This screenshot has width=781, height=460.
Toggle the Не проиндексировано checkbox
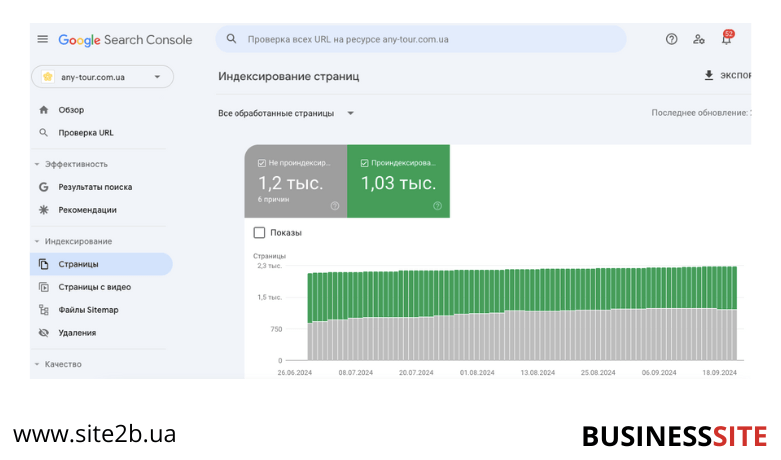261,163
